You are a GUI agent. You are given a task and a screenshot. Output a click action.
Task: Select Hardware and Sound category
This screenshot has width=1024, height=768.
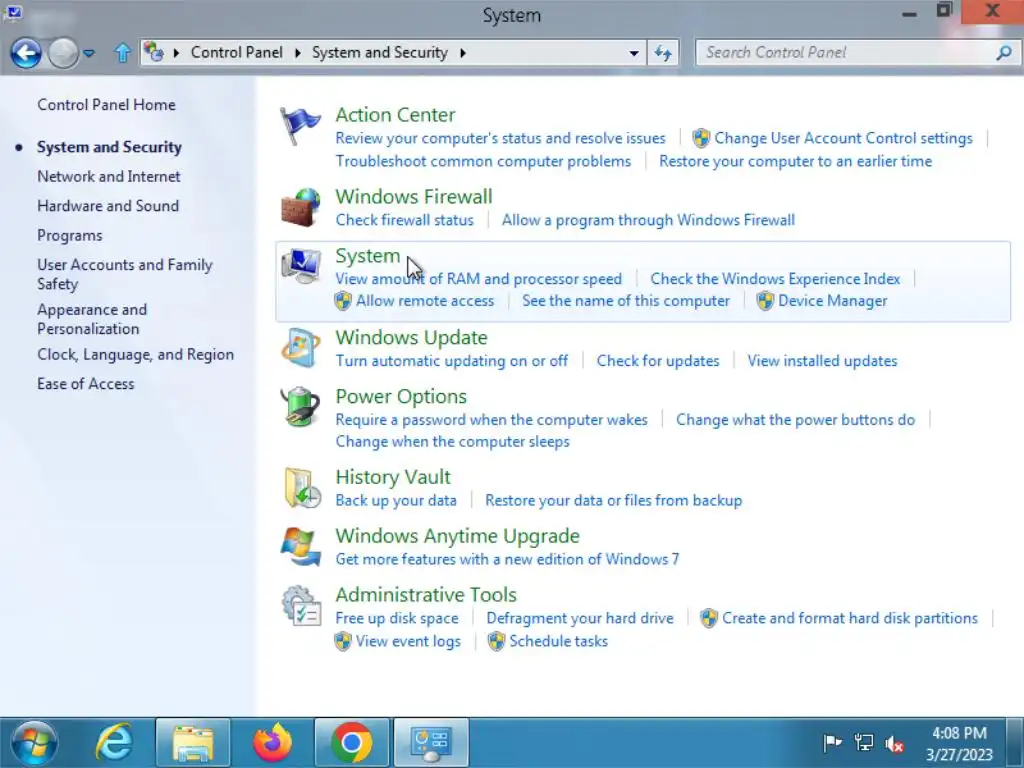click(x=108, y=206)
